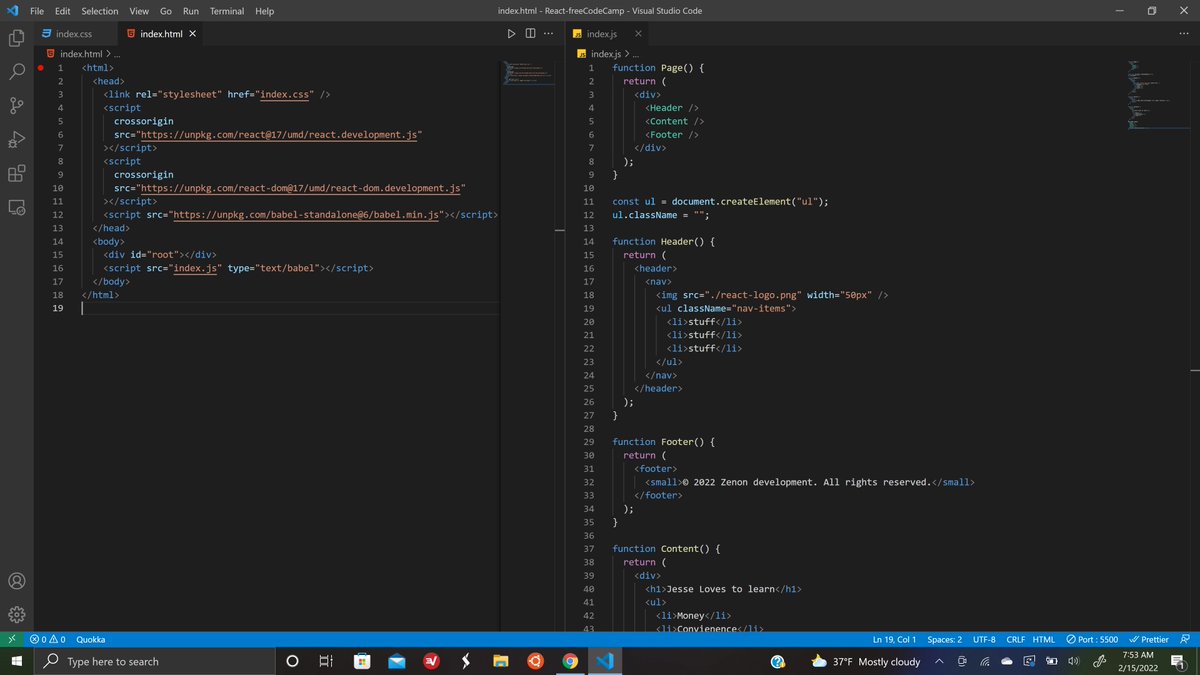Open the Terminal menu
This screenshot has width=1200, height=675.
[227, 11]
